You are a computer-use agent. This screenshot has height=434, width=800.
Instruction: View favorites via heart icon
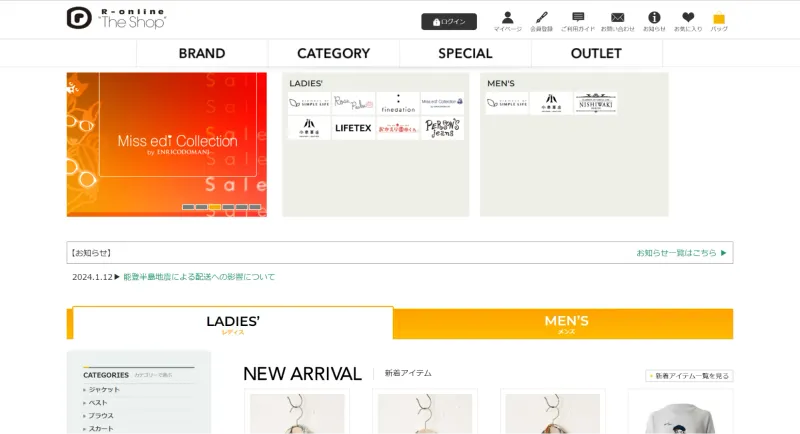coord(688,18)
